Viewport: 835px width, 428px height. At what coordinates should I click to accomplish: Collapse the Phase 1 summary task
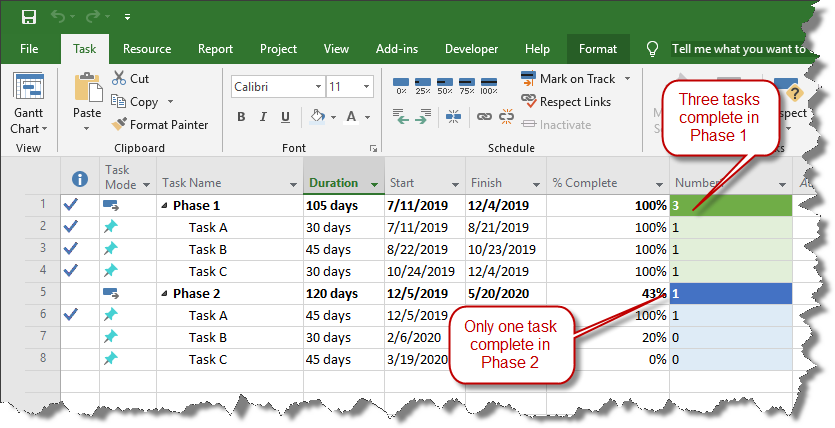click(x=165, y=206)
